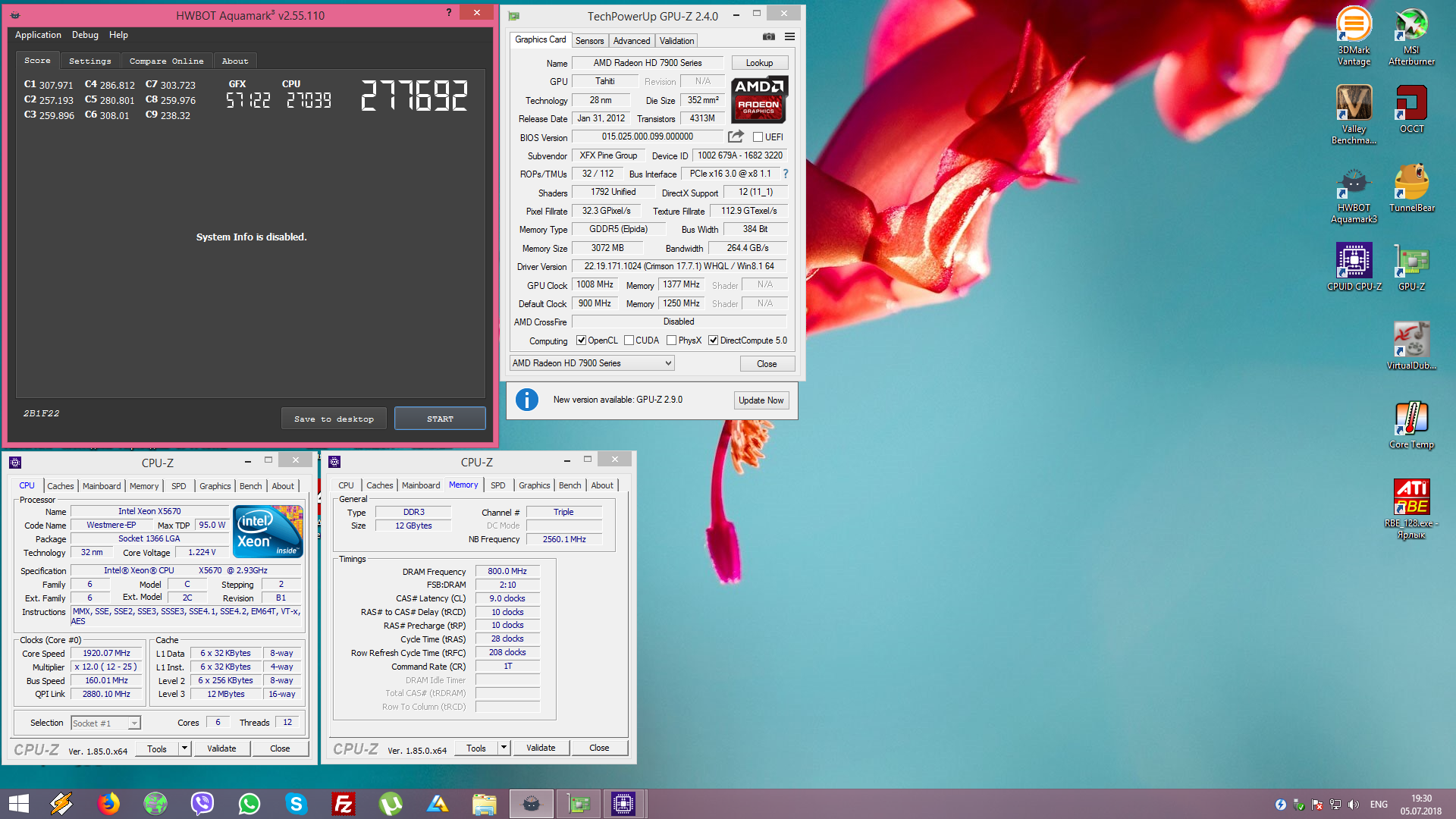Screen dimensions: 1456x819
Task: Open FileZilla from taskbar
Action: [344, 804]
